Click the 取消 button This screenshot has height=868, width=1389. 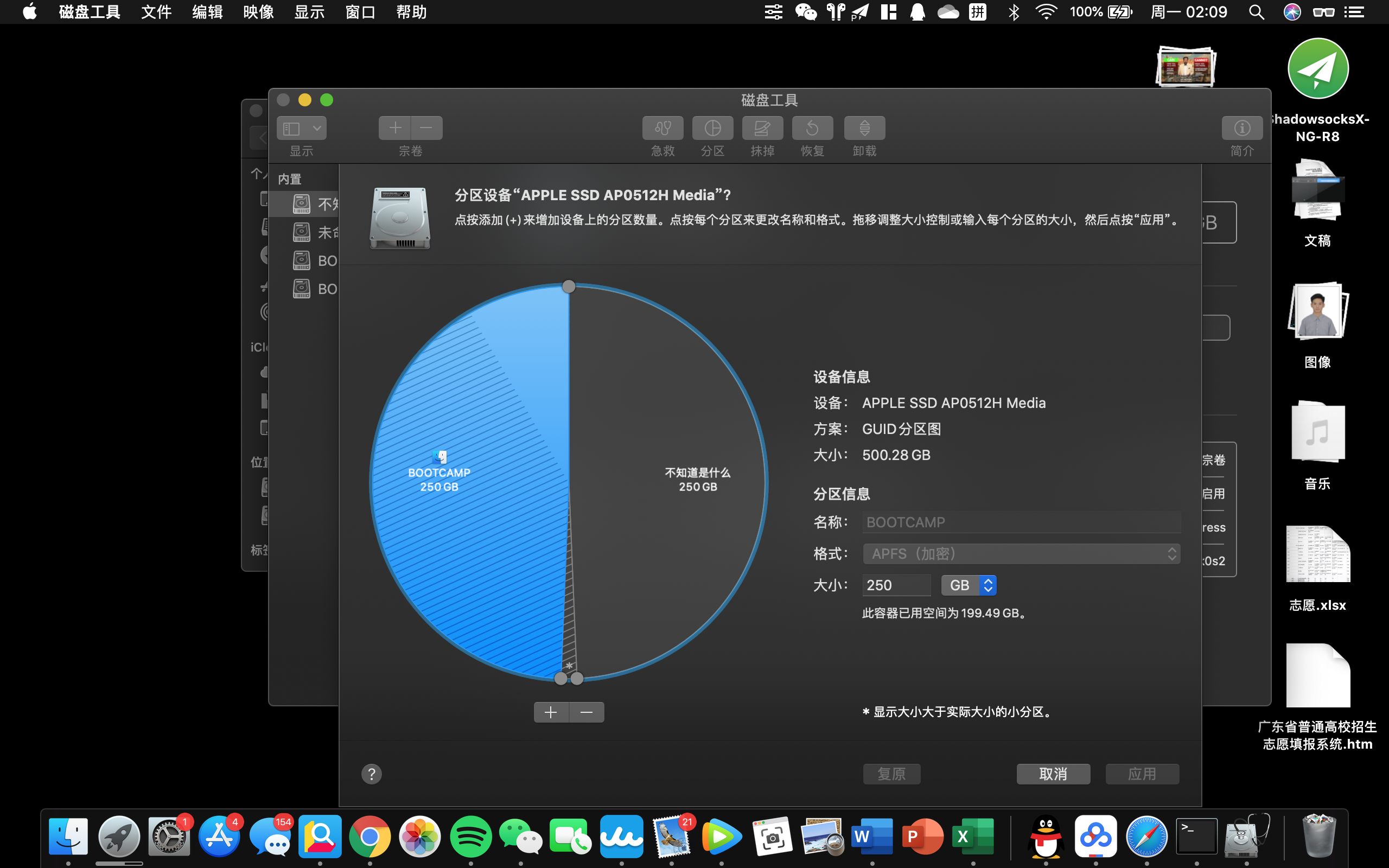pyautogui.click(x=1053, y=774)
